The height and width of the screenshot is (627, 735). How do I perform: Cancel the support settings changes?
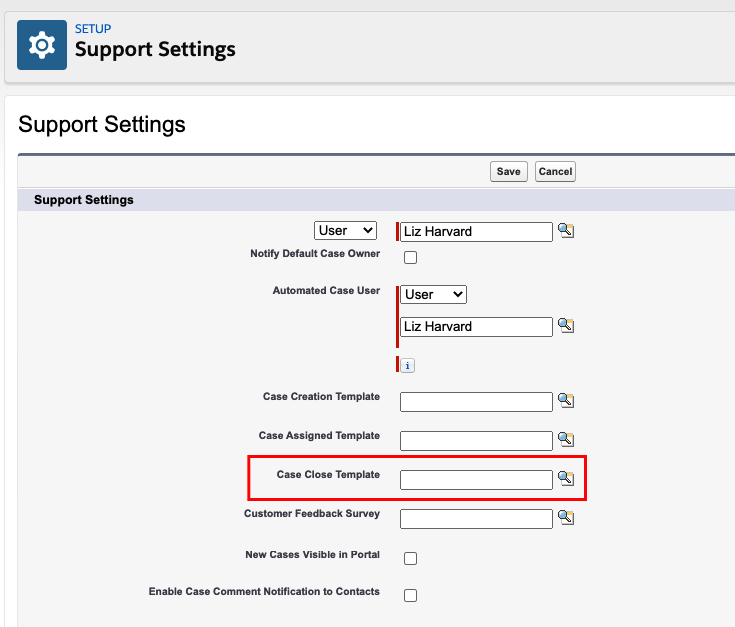pyautogui.click(x=555, y=172)
